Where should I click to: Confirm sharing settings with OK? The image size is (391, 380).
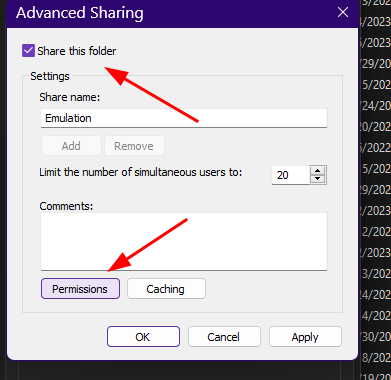pos(143,337)
